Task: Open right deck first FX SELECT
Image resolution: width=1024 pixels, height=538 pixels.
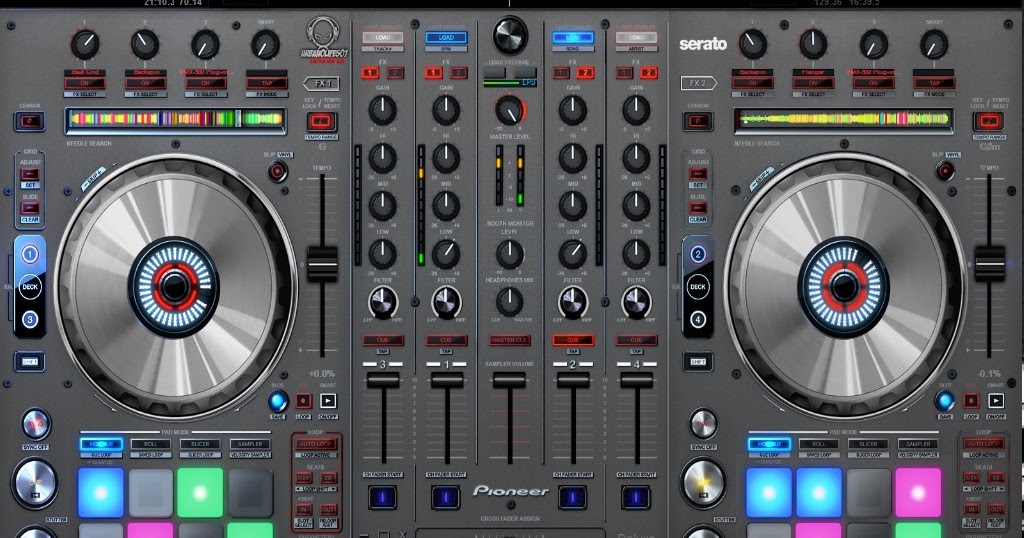Action: [752, 95]
